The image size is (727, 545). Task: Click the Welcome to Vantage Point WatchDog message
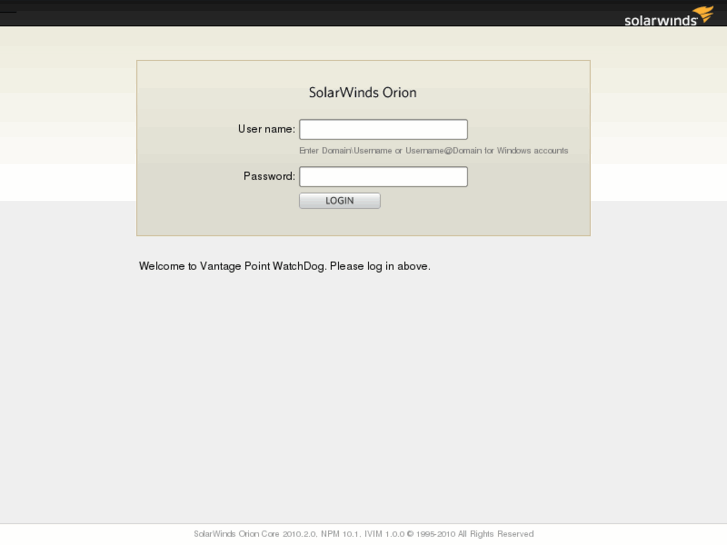[285, 266]
